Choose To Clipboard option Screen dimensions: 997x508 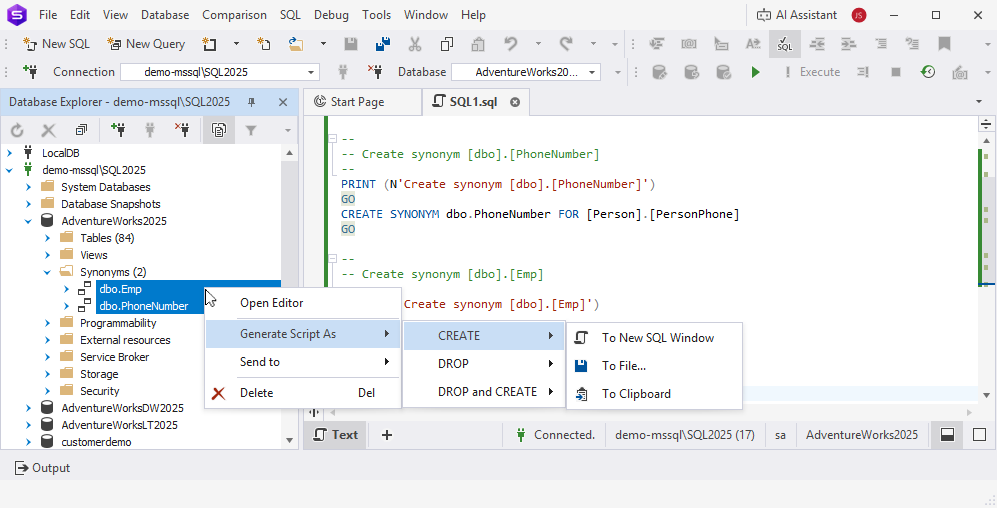point(654,394)
